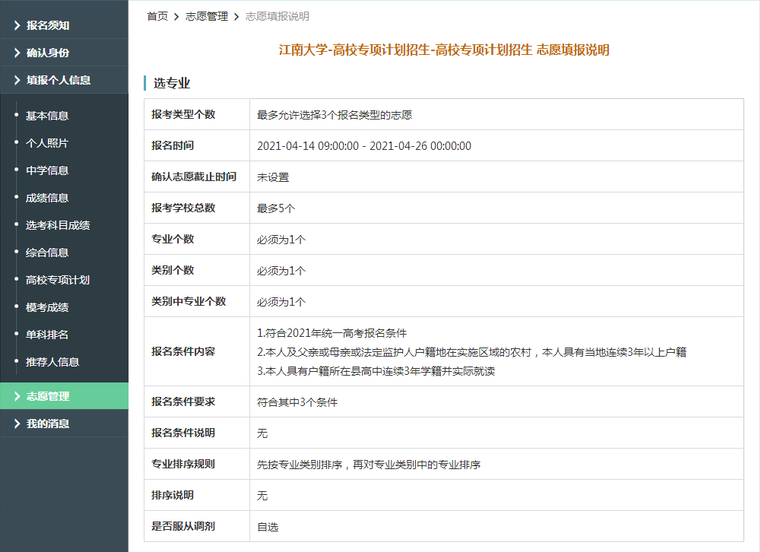Open 成绩信息 sidebar entry
Viewport: 760px width, 552px height.
[47, 198]
